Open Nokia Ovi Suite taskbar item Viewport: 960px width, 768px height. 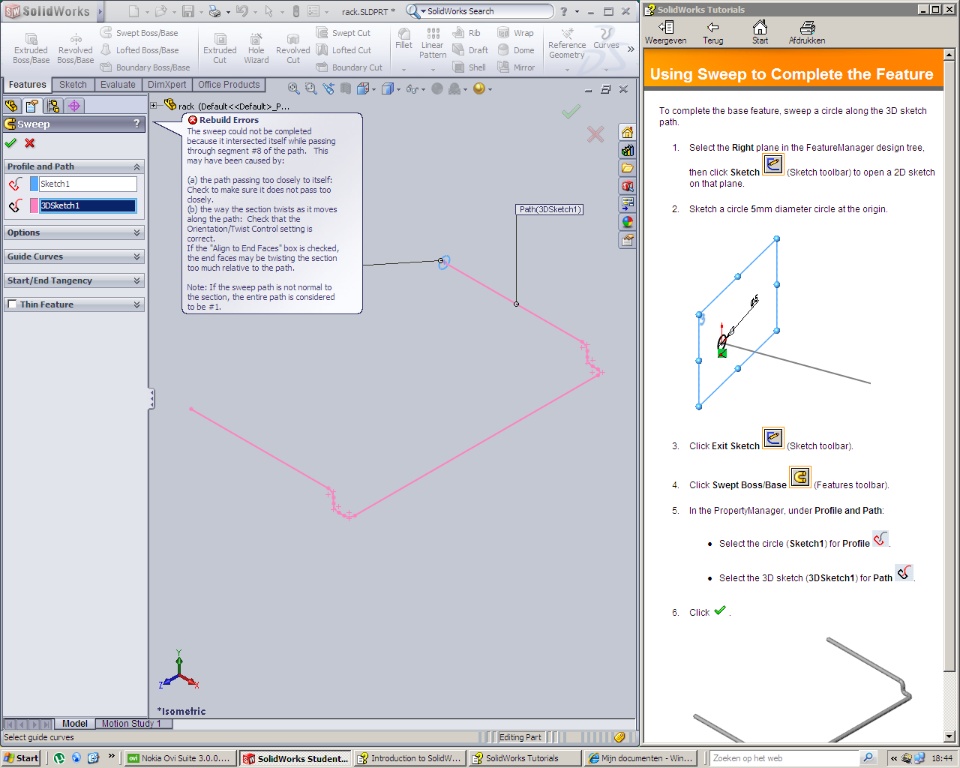179,758
